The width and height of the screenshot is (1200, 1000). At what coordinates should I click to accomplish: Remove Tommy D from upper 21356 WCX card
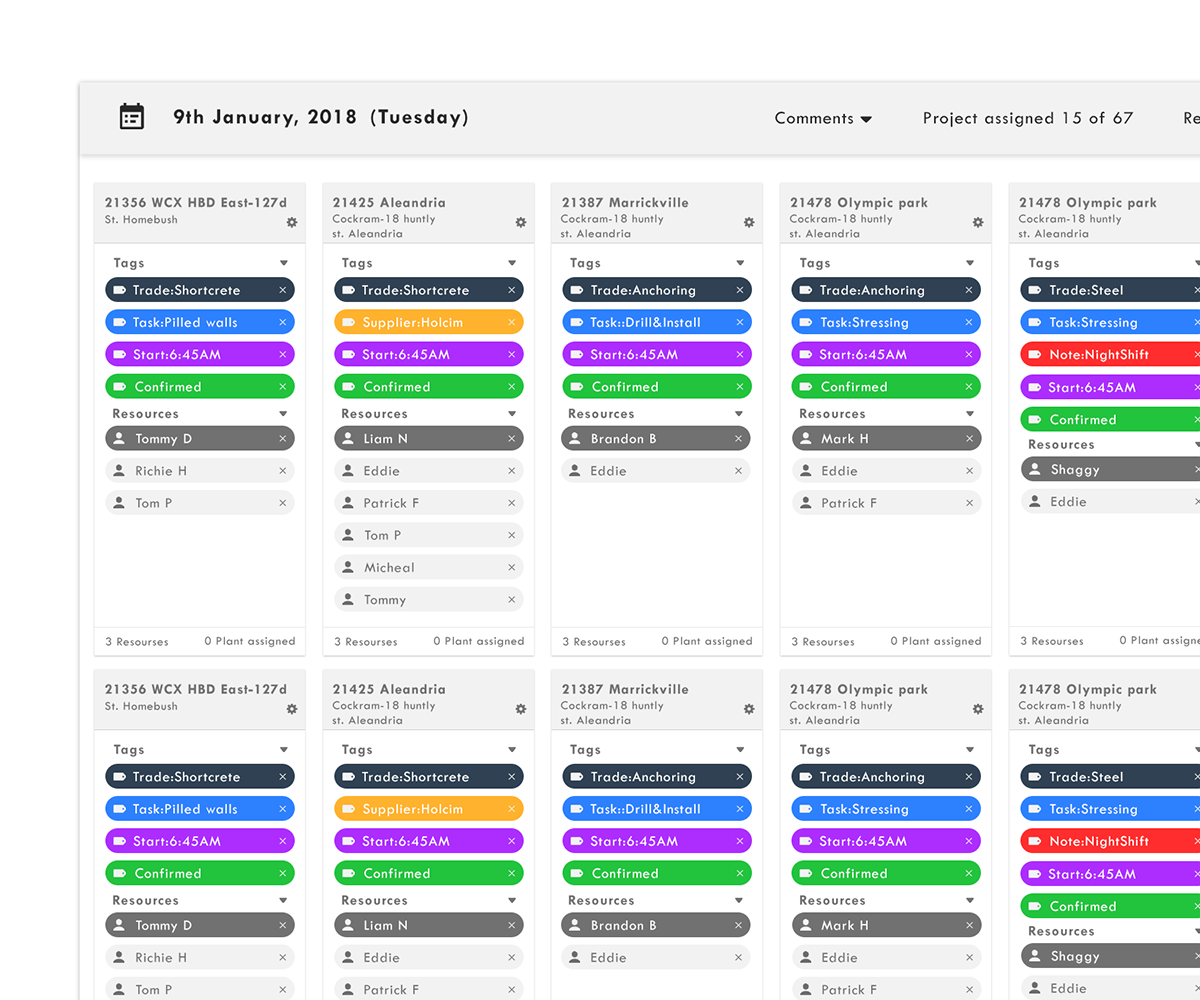[x=283, y=439]
